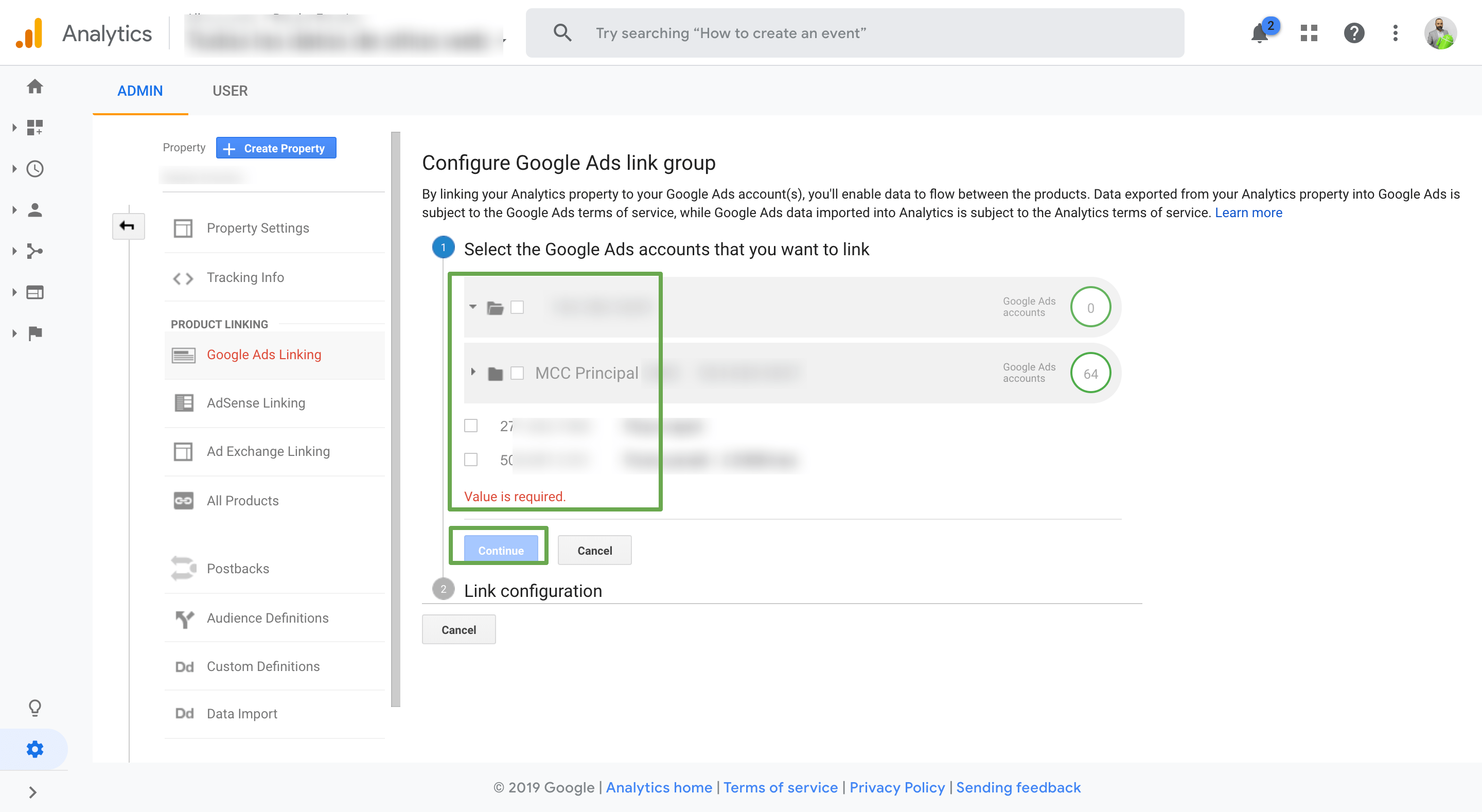The image size is (1482, 812).
Task: Click the back arrow button in property column
Action: (128, 225)
